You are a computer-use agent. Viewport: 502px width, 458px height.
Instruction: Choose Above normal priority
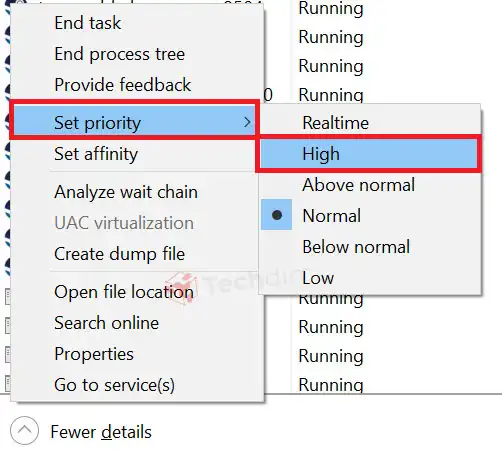coord(370,185)
